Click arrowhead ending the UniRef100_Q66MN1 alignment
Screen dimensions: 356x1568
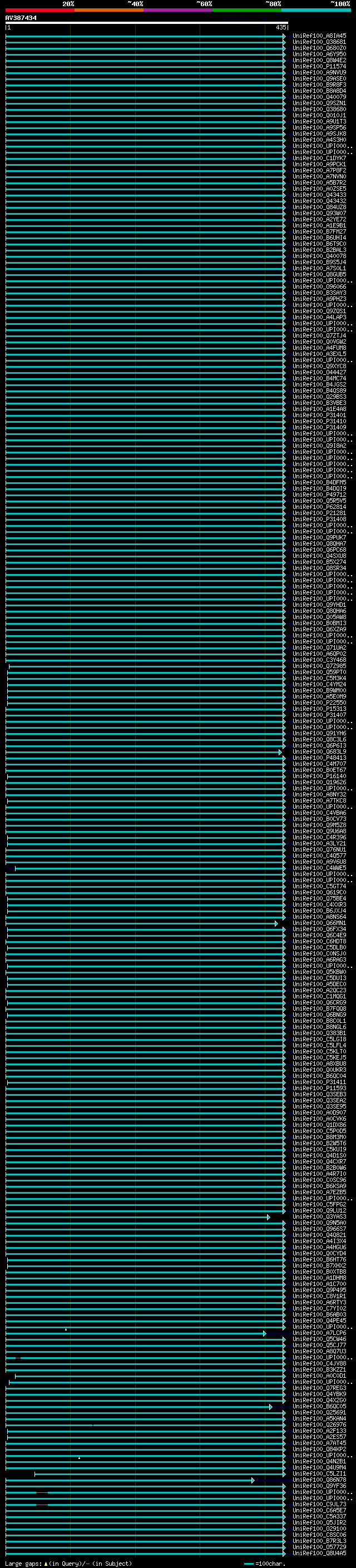coord(276,923)
